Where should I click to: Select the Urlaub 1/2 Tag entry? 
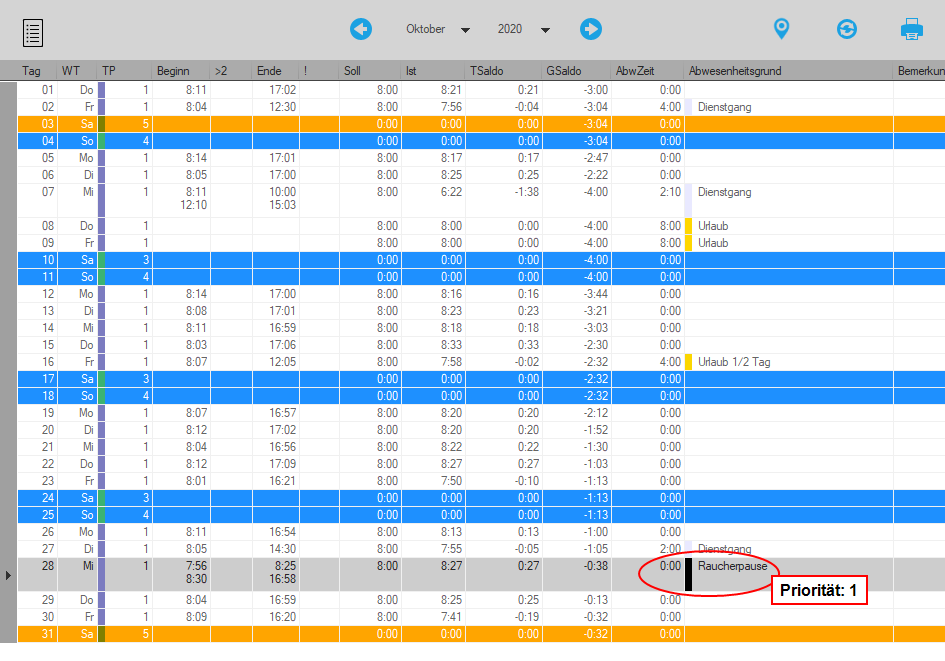[x=734, y=362]
